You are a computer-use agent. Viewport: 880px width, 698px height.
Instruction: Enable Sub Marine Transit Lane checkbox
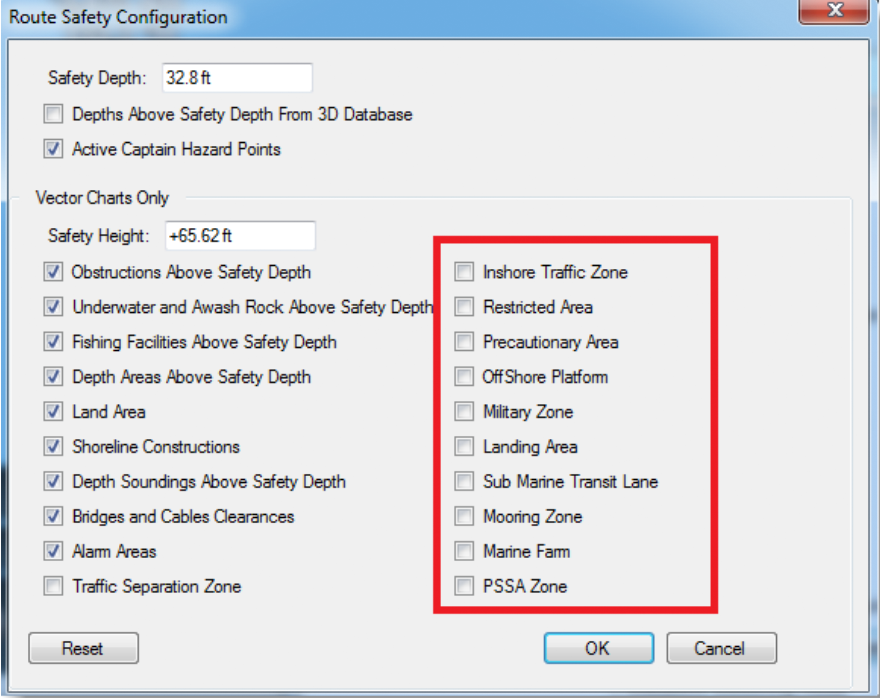coord(464,481)
